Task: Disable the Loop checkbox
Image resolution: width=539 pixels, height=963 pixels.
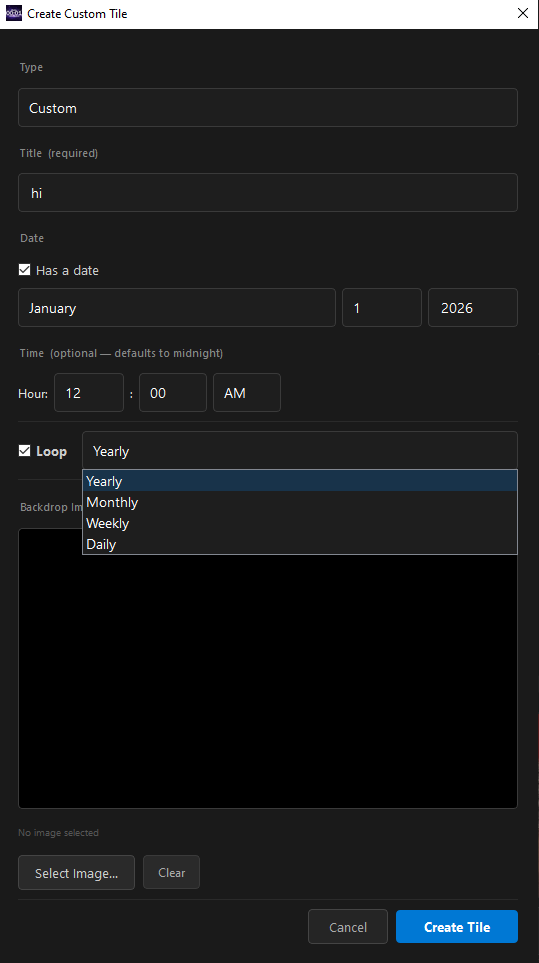Action: (x=25, y=451)
